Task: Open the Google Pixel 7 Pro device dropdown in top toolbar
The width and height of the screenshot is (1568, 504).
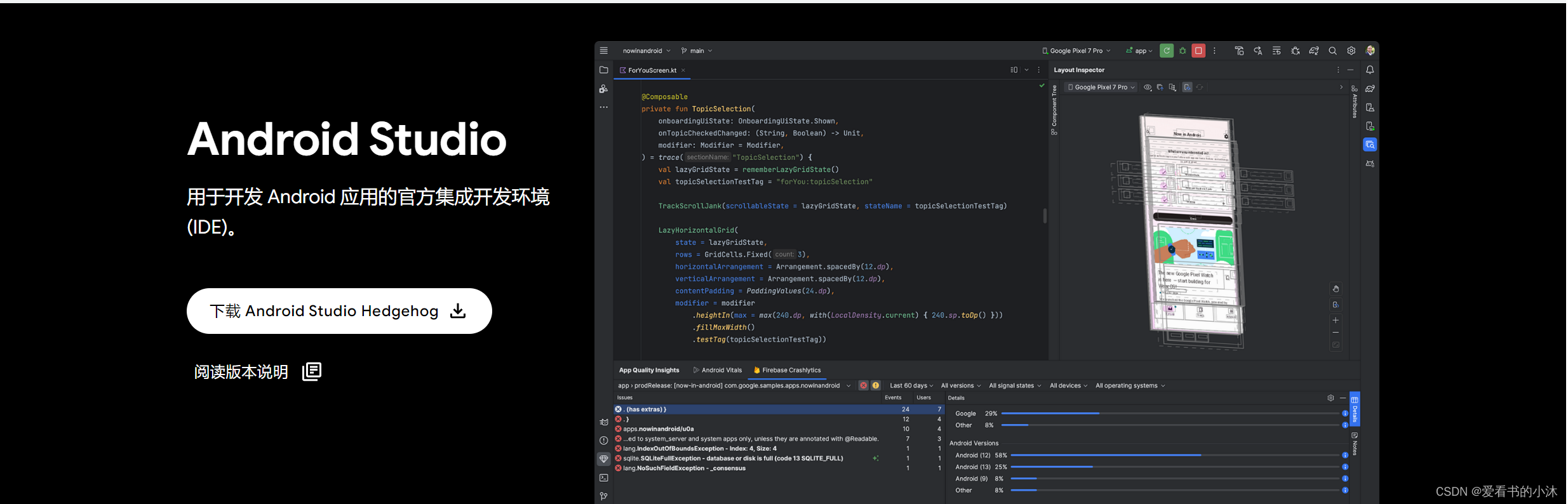Action: coord(1076,51)
